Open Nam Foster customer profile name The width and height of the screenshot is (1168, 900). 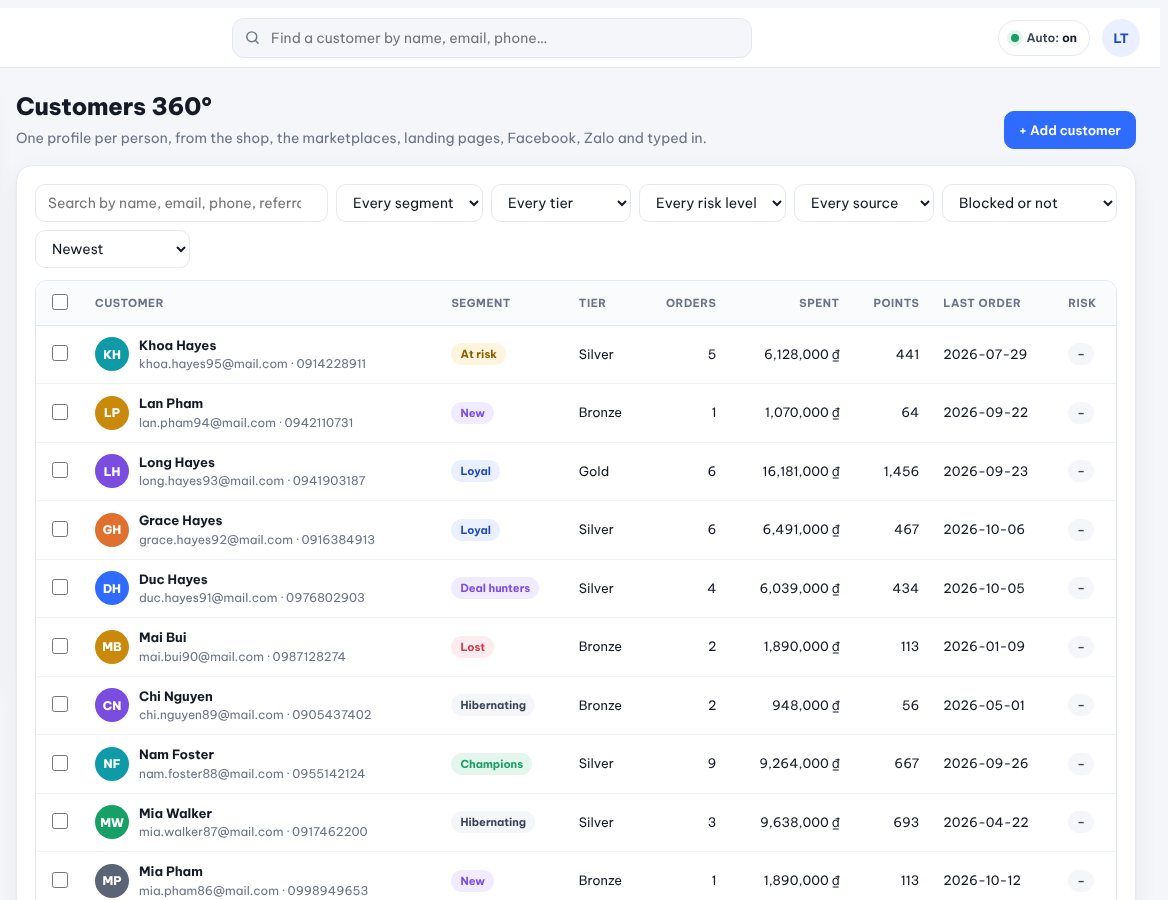[176, 755]
